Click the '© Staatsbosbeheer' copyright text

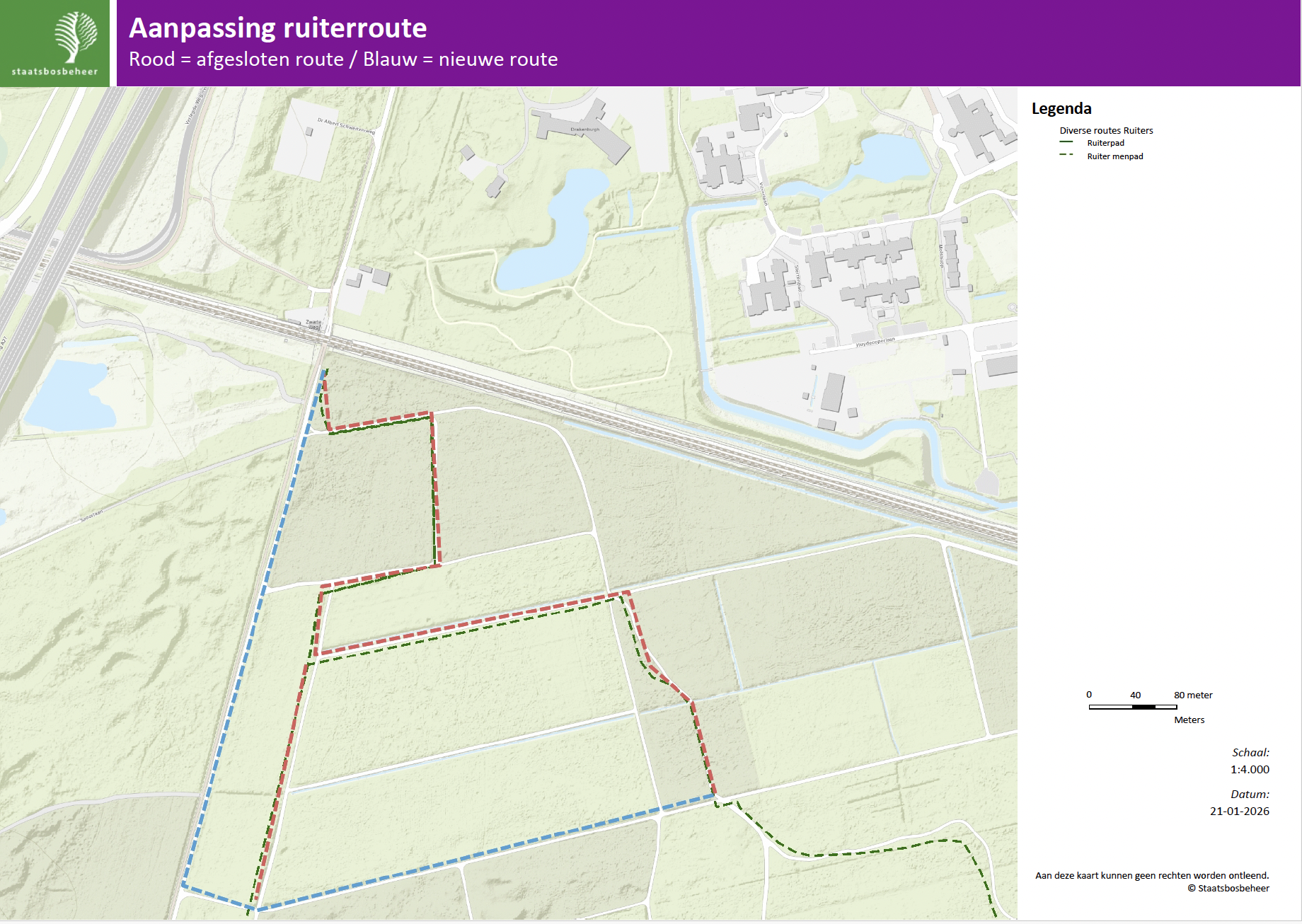1228,888
